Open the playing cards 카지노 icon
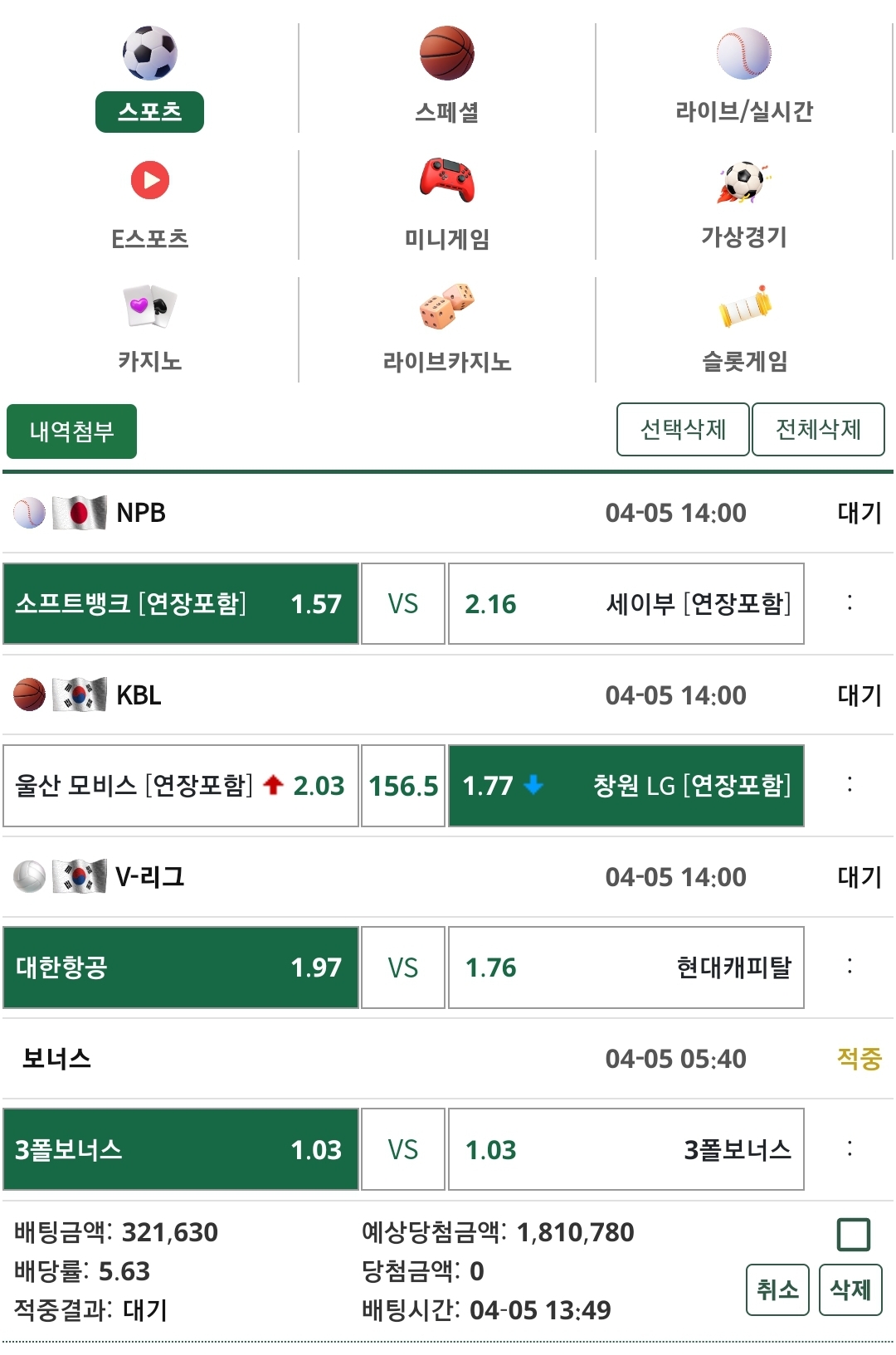Screen dimensions: 896x1355 tap(149, 306)
